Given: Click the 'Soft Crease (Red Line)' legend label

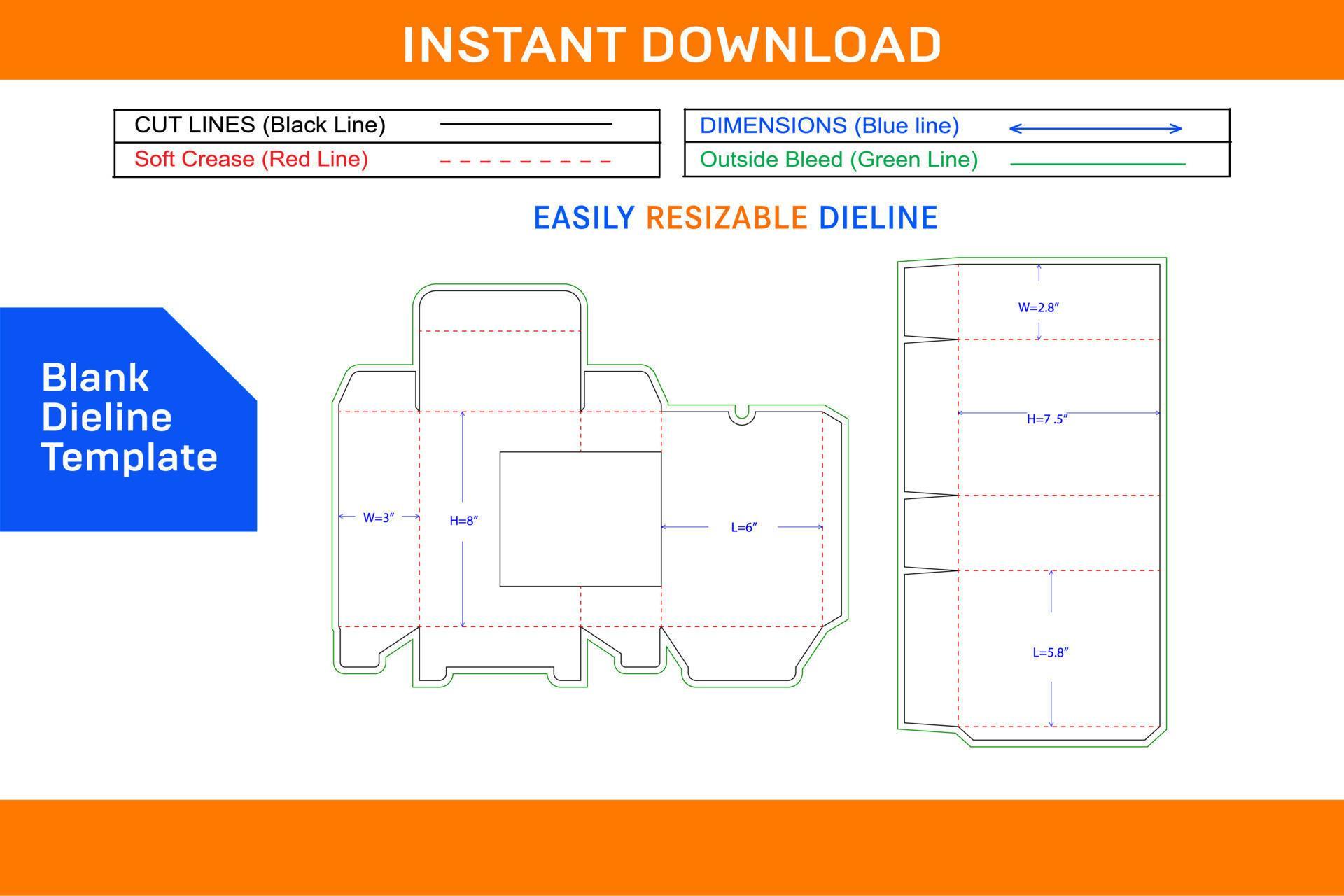Looking at the screenshot, I should click(x=251, y=159).
